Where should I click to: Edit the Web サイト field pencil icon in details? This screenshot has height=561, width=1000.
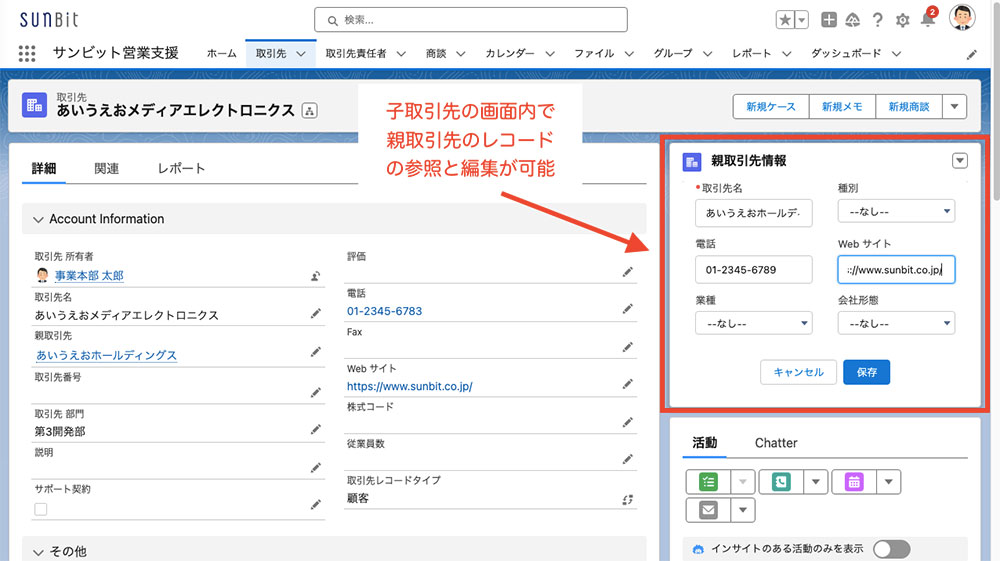tap(628, 384)
